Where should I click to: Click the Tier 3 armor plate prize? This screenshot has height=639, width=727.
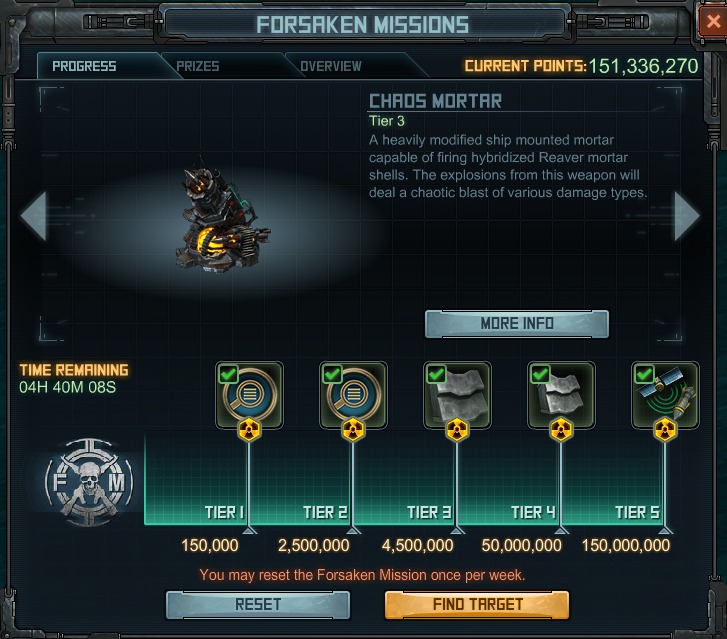(457, 395)
